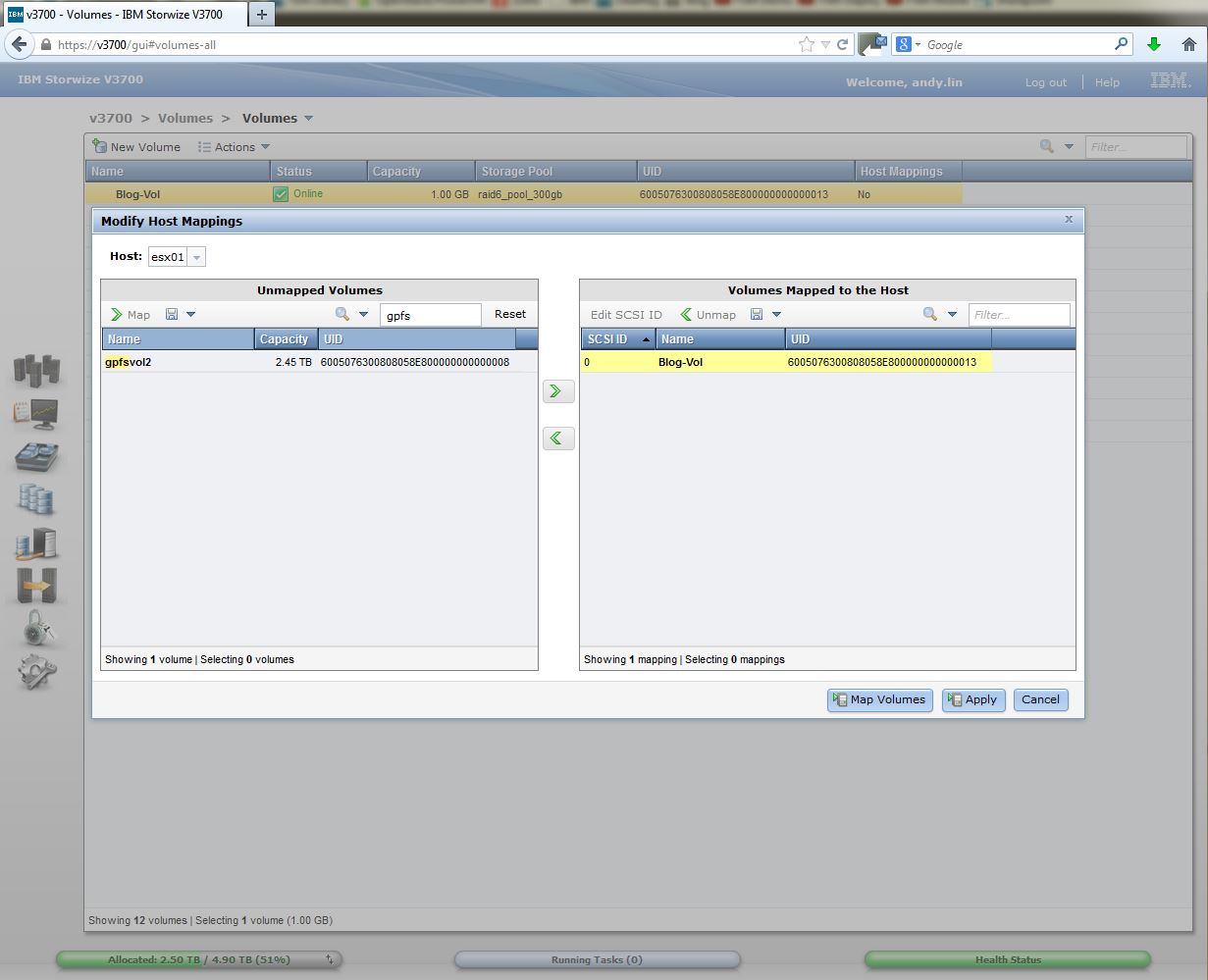Open the Pools sidebar icon

36,456
